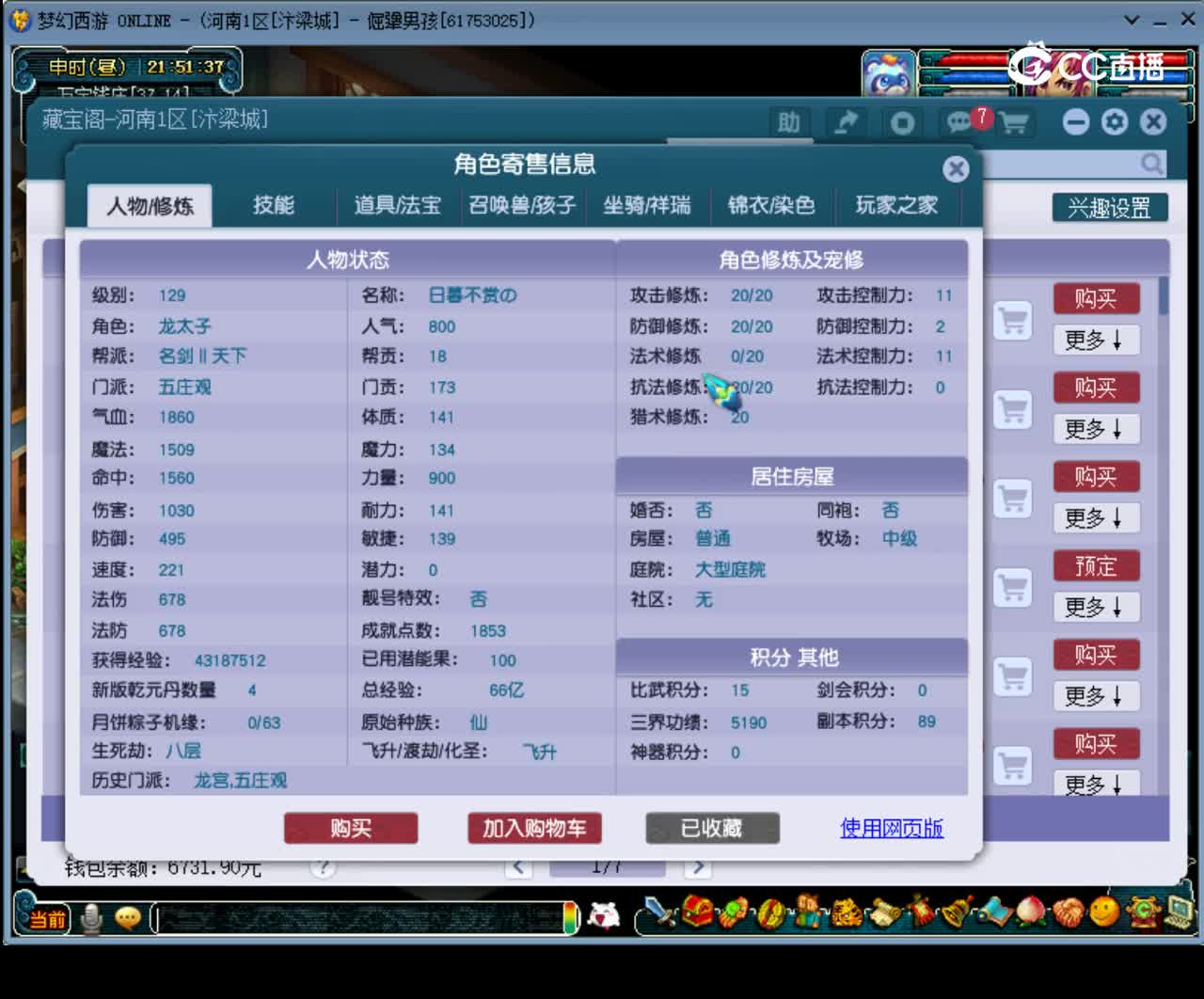
Task: Click the 申时 game clock display
Action: 136,67
